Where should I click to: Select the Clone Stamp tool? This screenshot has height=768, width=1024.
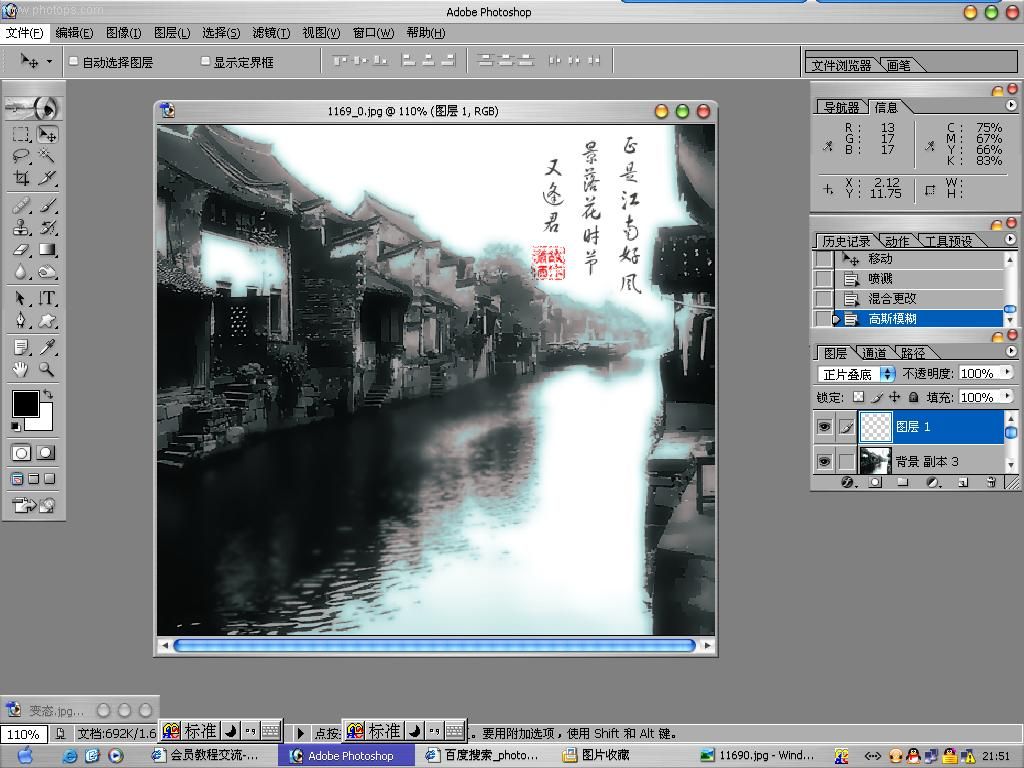(21, 227)
